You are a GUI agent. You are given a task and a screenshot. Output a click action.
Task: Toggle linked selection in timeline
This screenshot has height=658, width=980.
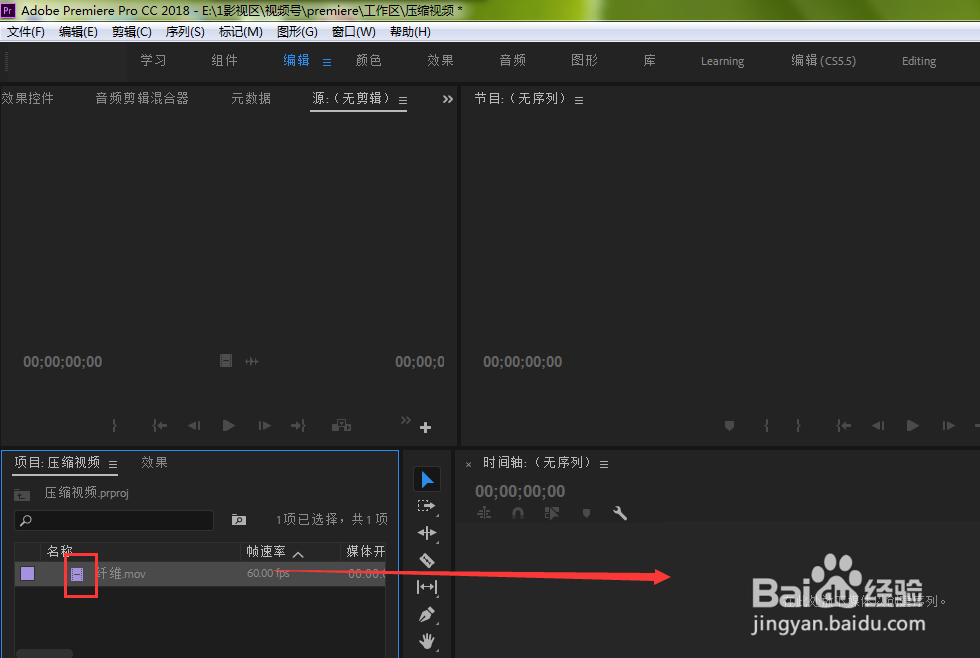click(551, 513)
